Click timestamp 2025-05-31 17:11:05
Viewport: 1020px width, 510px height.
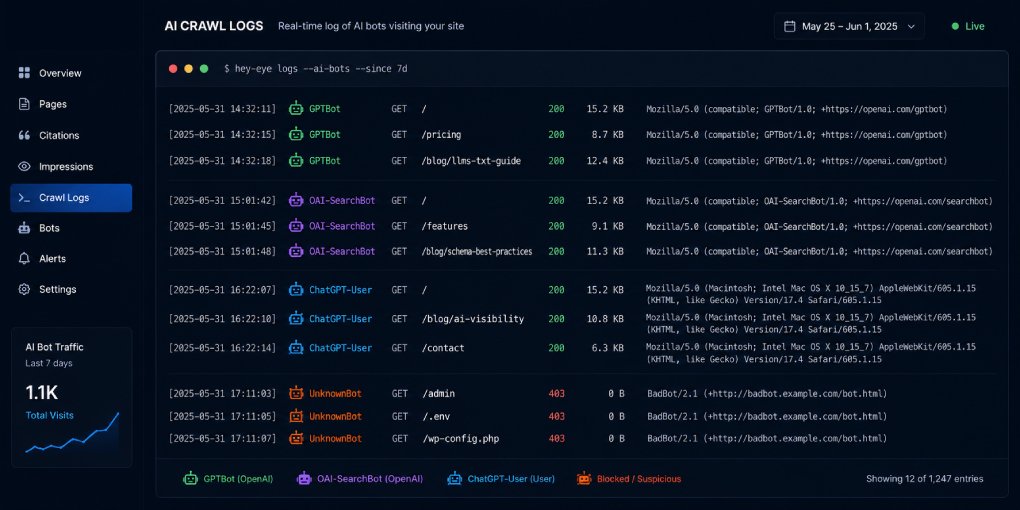[222, 416]
